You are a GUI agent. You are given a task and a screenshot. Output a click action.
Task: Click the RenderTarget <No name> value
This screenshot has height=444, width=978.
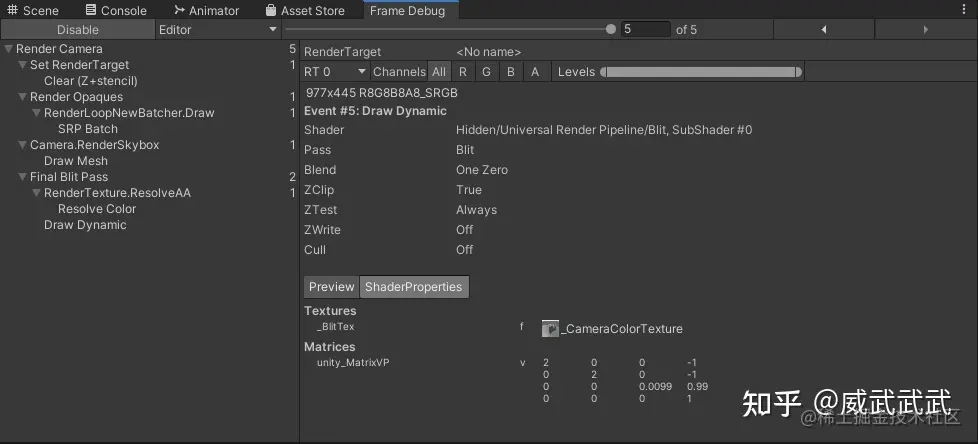click(488, 52)
